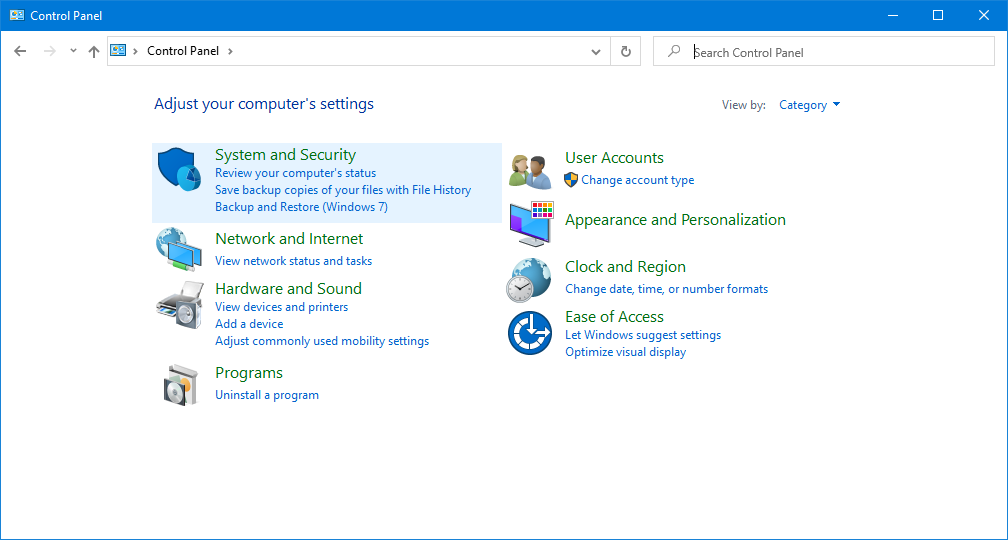Click the UAC shield next to Change account type
The height and width of the screenshot is (540, 1008).
tap(571, 180)
